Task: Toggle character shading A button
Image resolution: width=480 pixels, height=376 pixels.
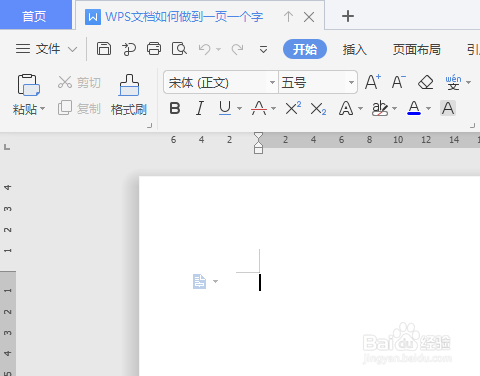Action: pyautogui.click(x=448, y=108)
